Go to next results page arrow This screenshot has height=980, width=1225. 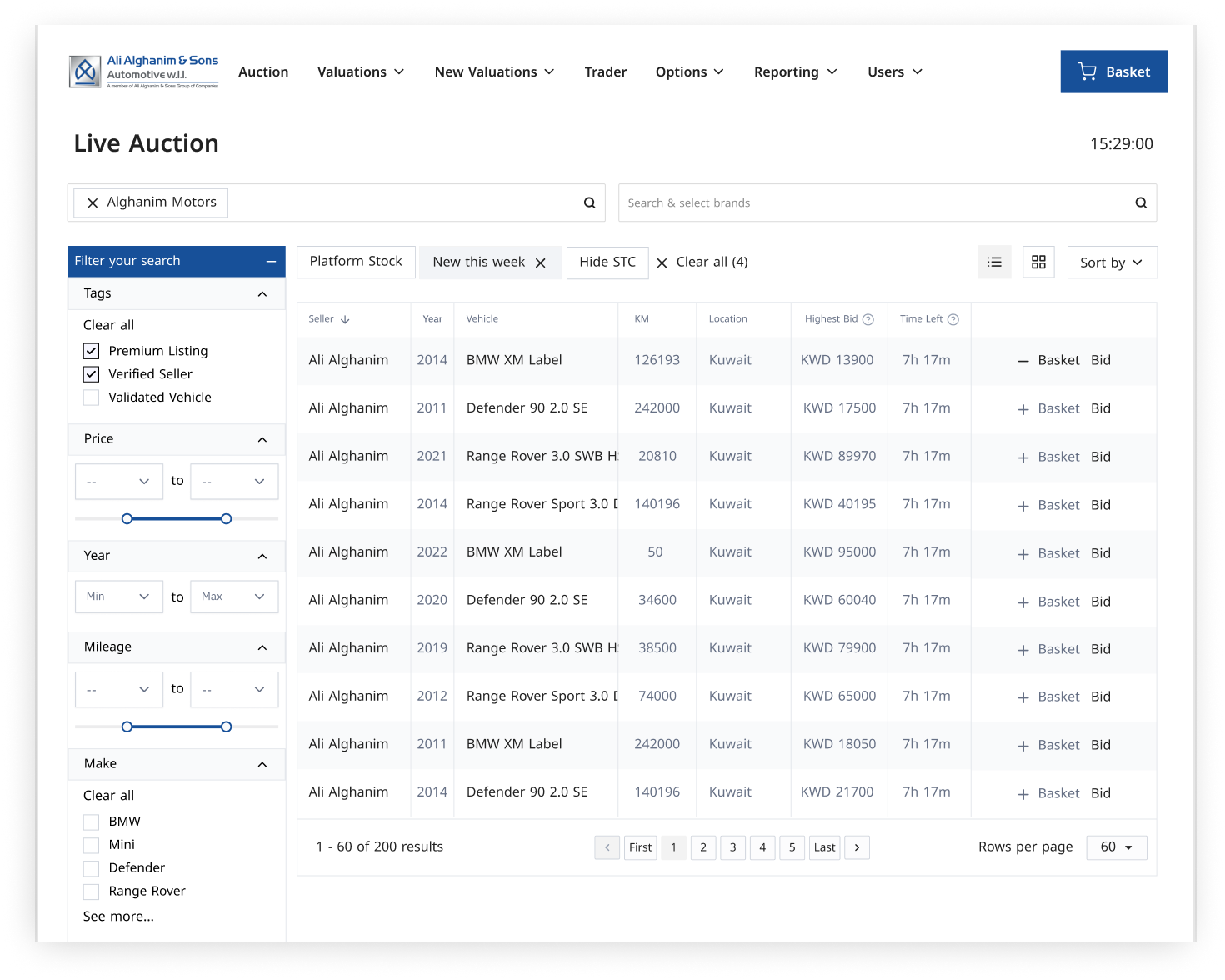pyautogui.click(x=857, y=847)
